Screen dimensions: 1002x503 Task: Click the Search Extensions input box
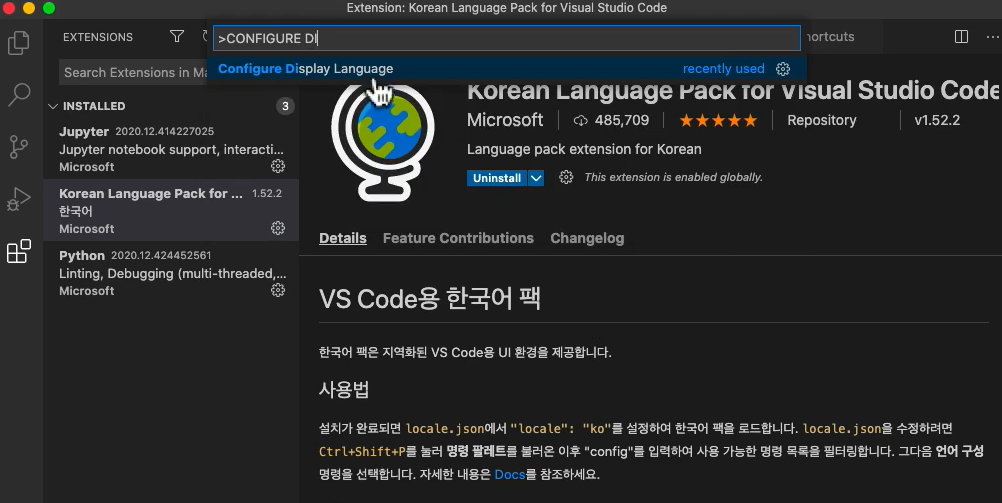pyautogui.click(x=134, y=72)
